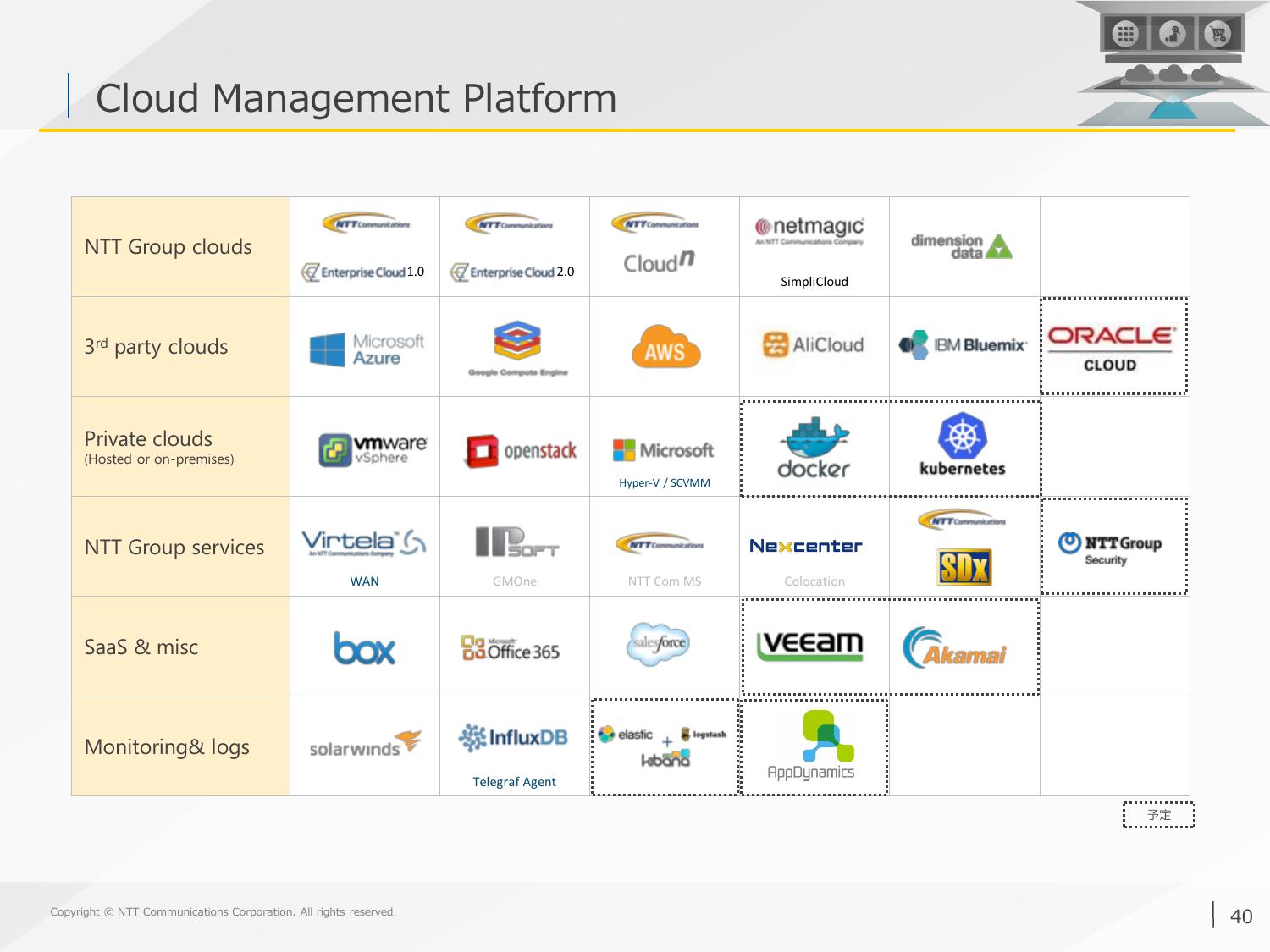Select the docker whale logo
The height and width of the screenshot is (952, 1270).
point(813,447)
